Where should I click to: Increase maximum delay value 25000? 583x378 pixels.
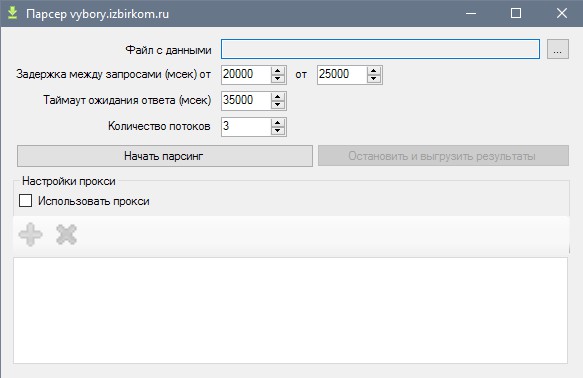374,71
